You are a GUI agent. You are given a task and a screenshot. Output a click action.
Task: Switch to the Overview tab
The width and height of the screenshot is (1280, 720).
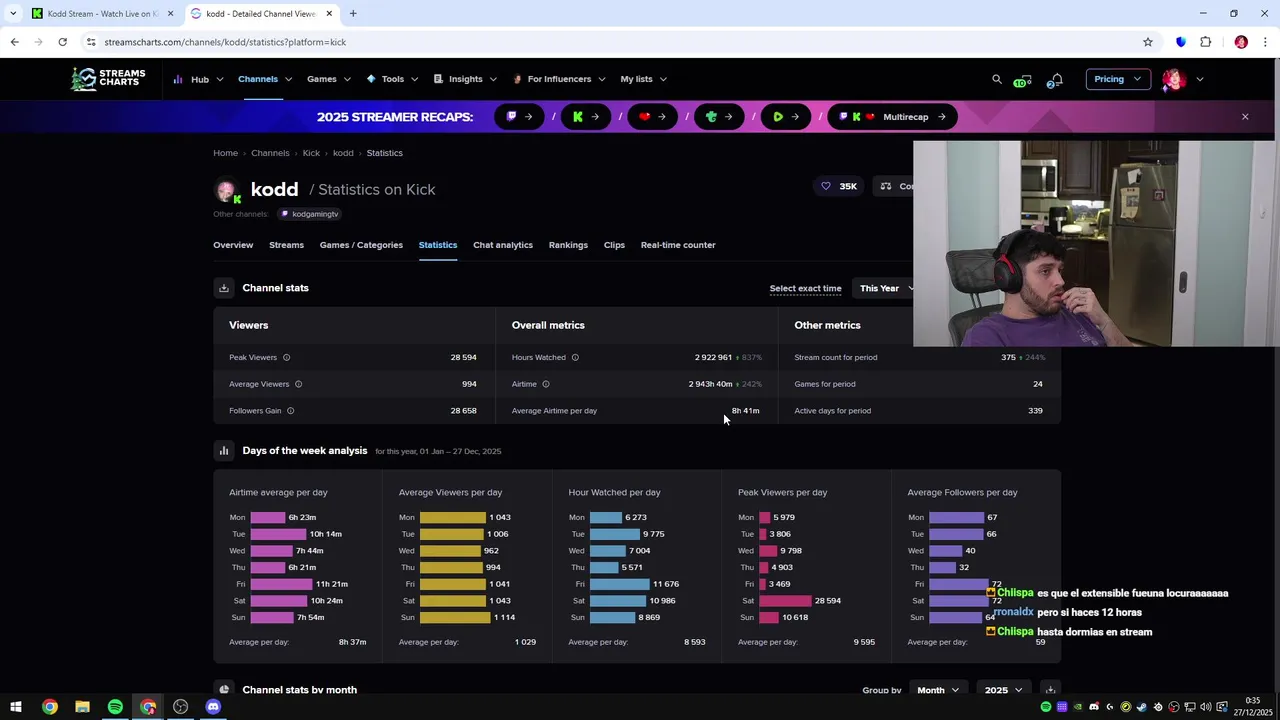pyautogui.click(x=233, y=245)
